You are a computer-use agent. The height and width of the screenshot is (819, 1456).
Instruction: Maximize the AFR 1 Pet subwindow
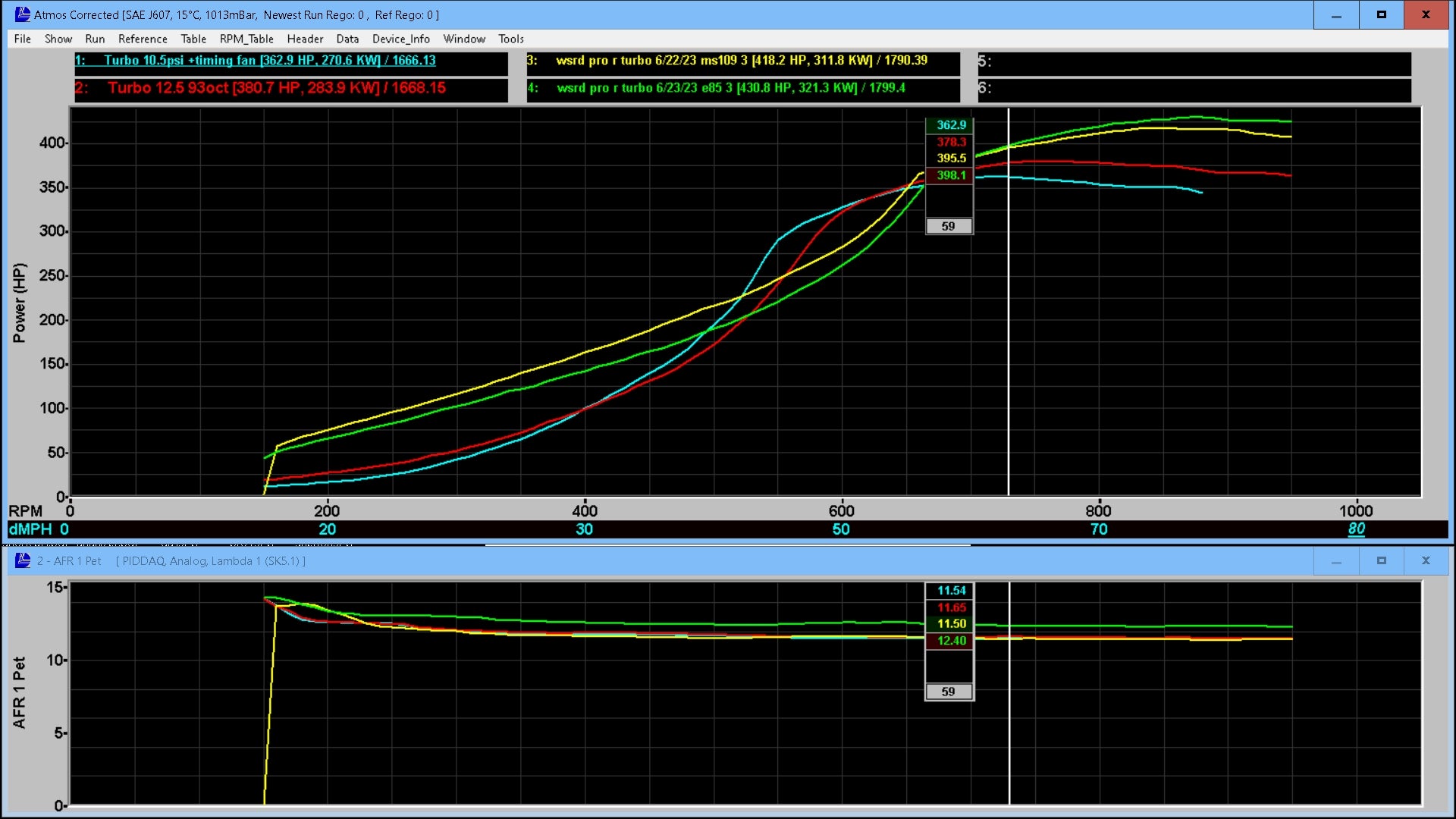(1381, 560)
